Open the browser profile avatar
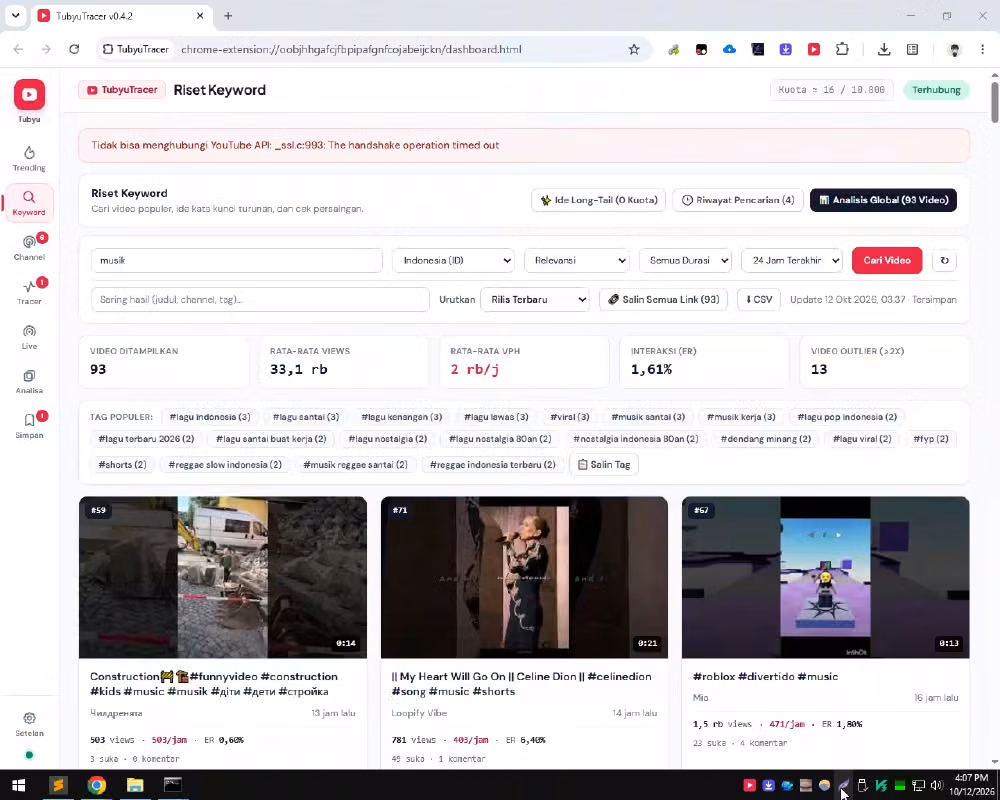 click(x=954, y=49)
